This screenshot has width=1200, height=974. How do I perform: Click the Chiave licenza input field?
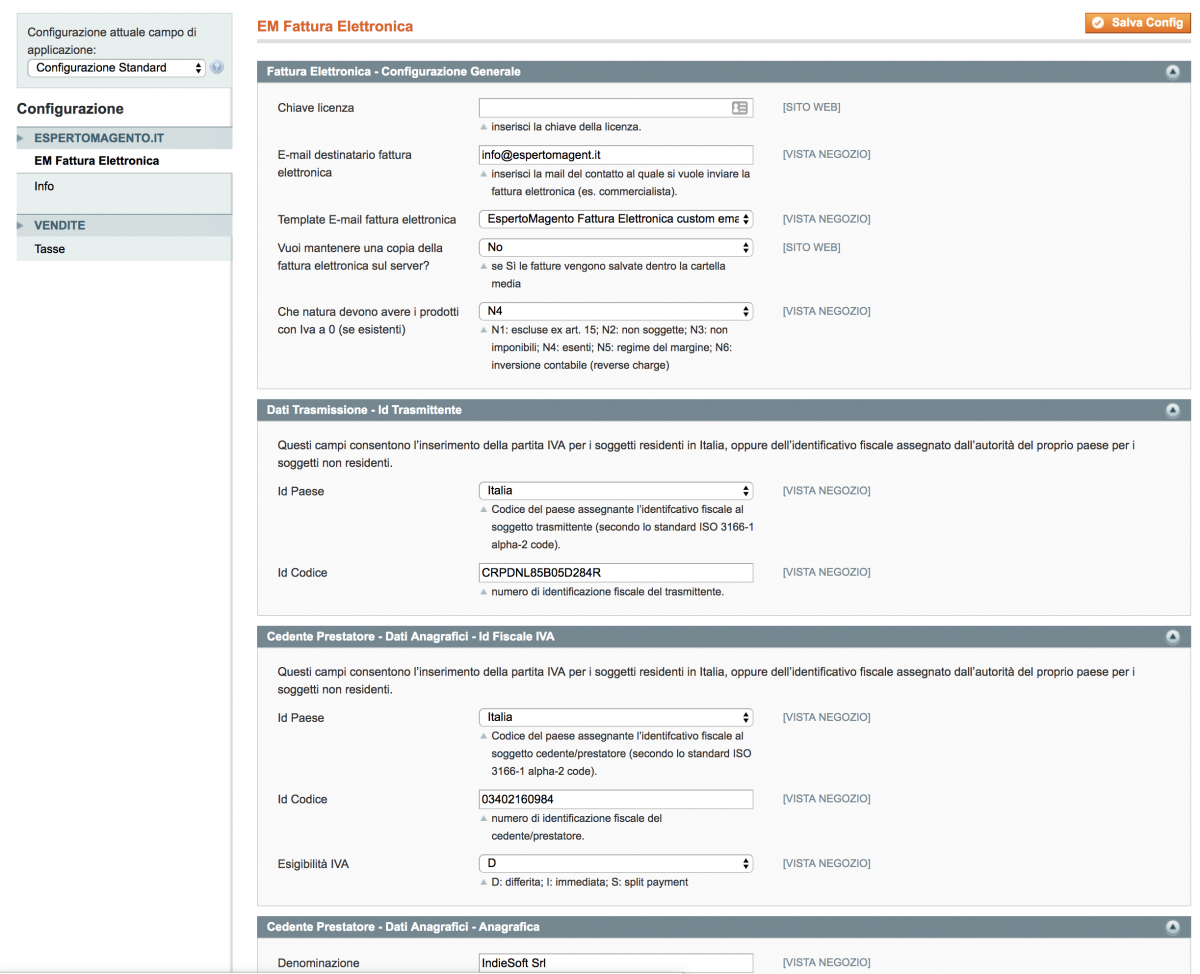point(615,108)
